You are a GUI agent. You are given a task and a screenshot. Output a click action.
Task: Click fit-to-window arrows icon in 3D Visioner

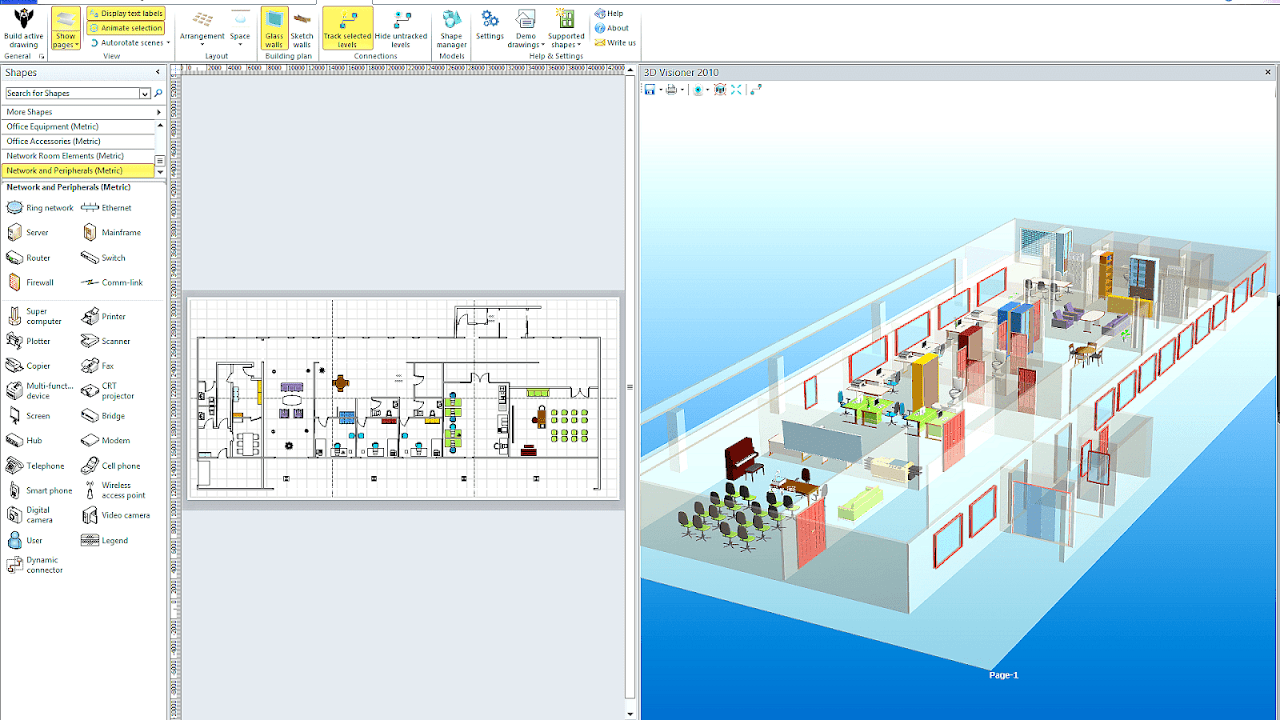point(736,90)
